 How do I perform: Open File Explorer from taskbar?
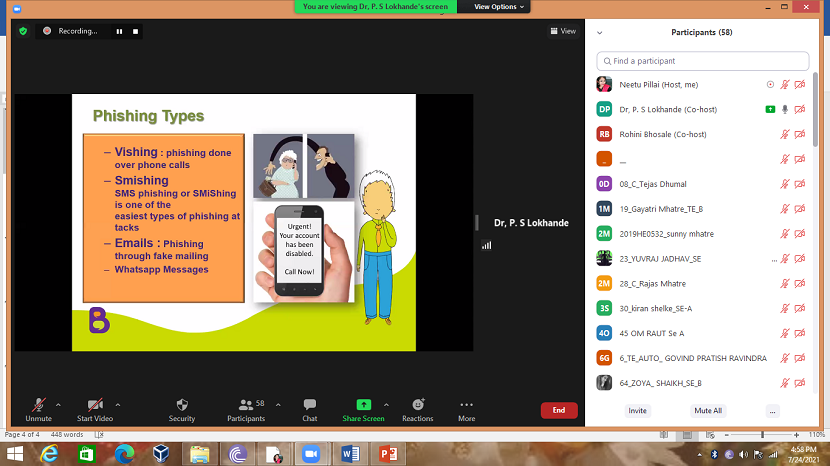(x=200, y=454)
